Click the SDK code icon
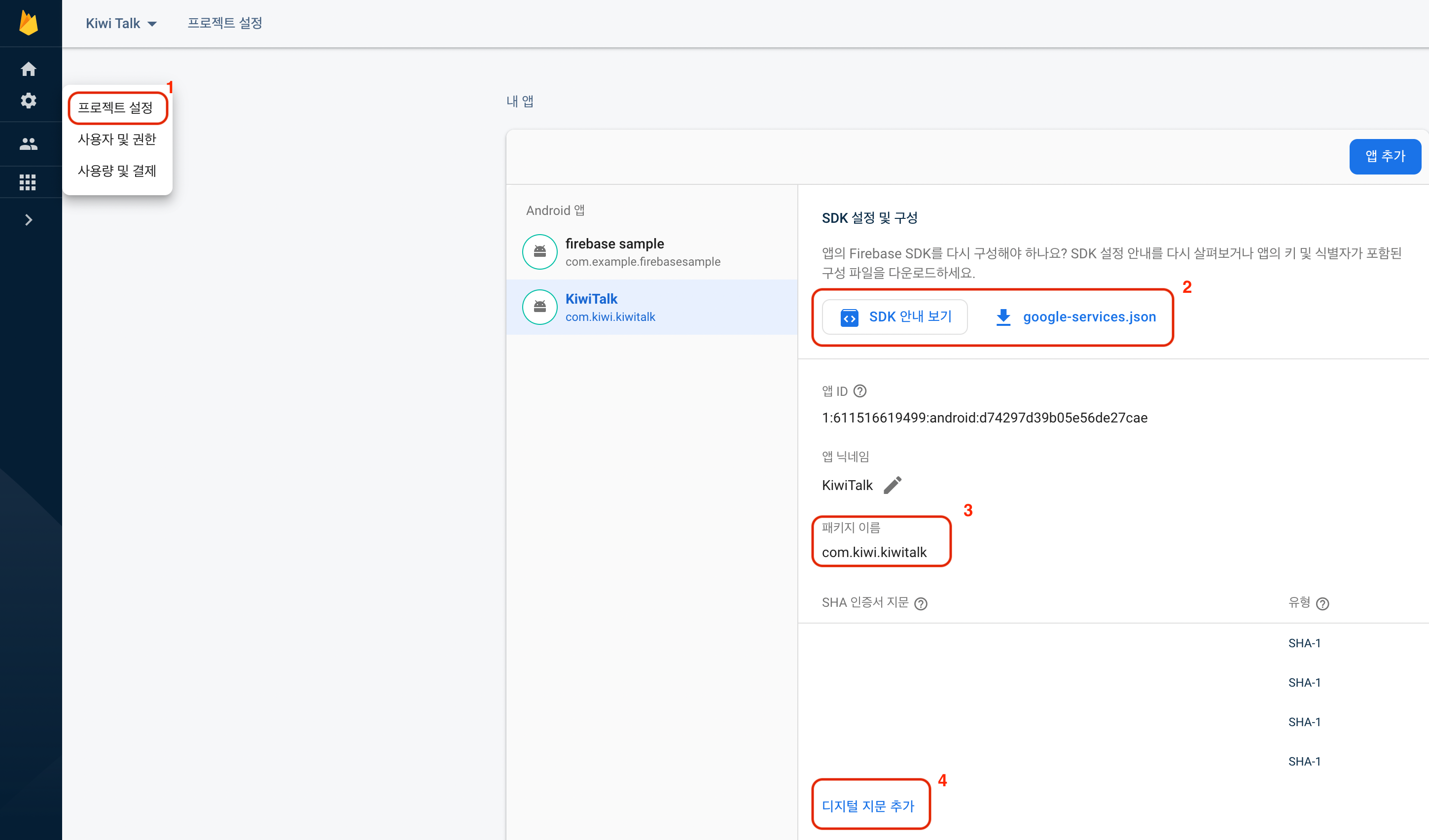 tap(849, 317)
